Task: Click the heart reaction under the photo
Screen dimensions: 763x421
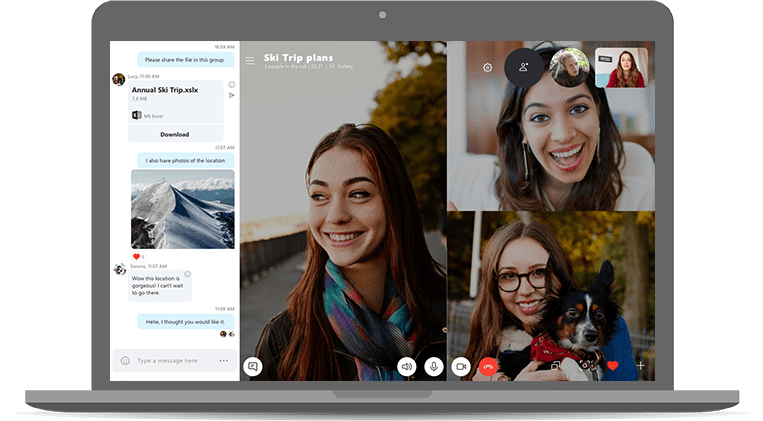Action: (137, 256)
